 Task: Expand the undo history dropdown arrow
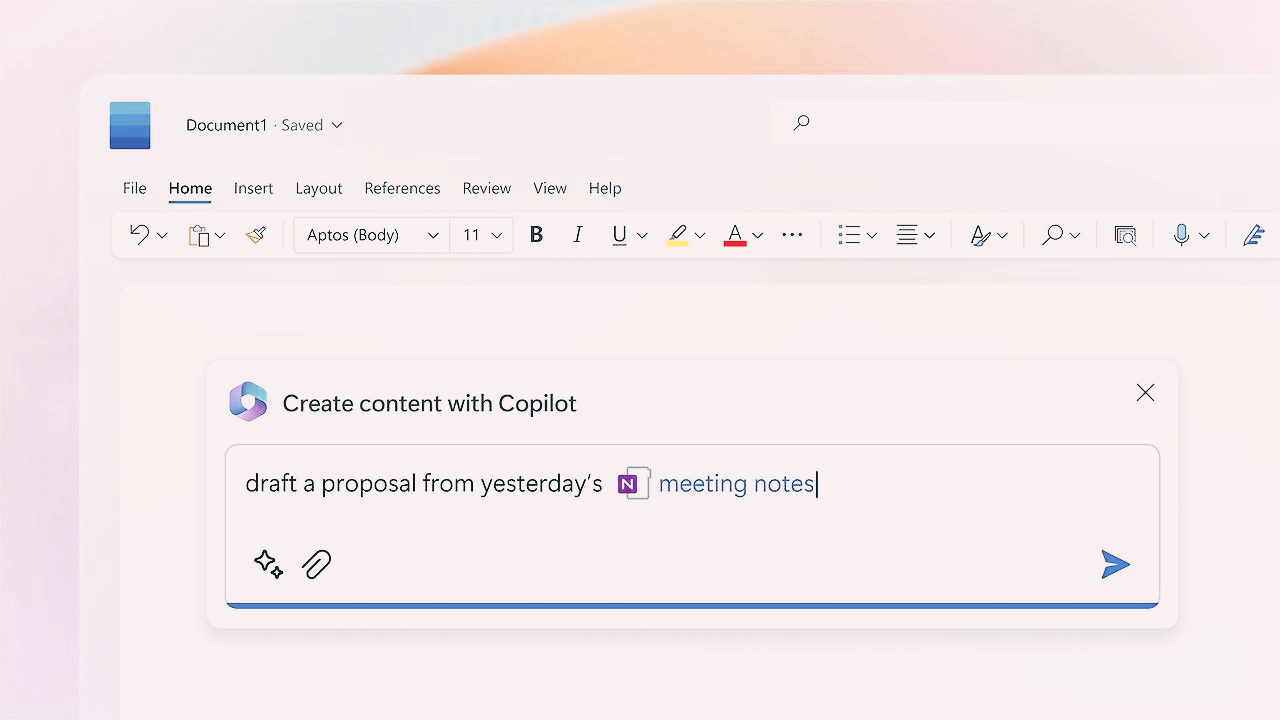tap(163, 236)
